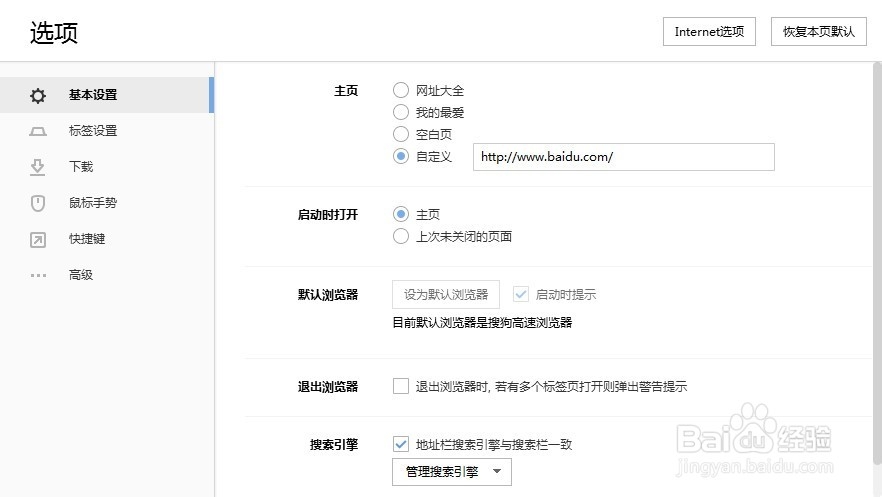Select 空白页 as homepage
Image resolution: width=882 pixels, height=497 pixels.
click(400, 134)
